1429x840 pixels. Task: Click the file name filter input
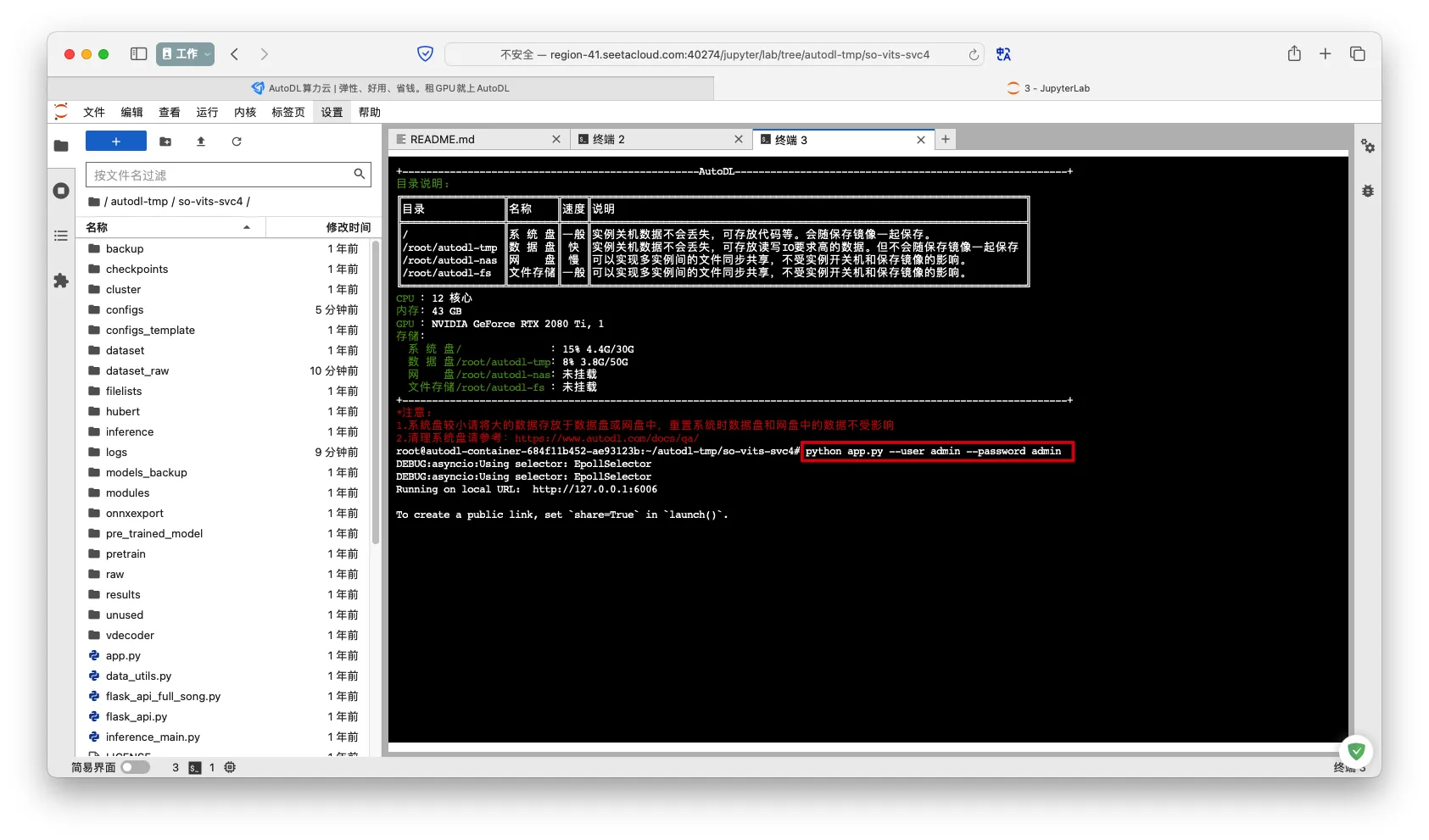pyautogui.click(x=220, y=175)
